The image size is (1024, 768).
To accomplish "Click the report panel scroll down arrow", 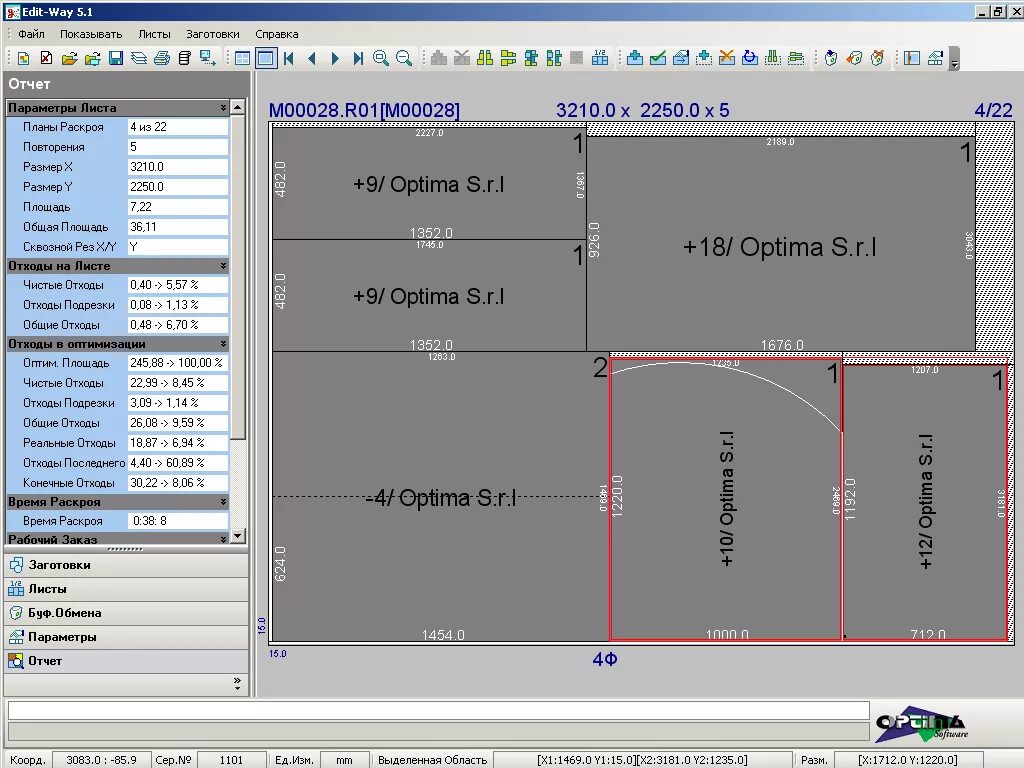I will (x=238, y=536).
